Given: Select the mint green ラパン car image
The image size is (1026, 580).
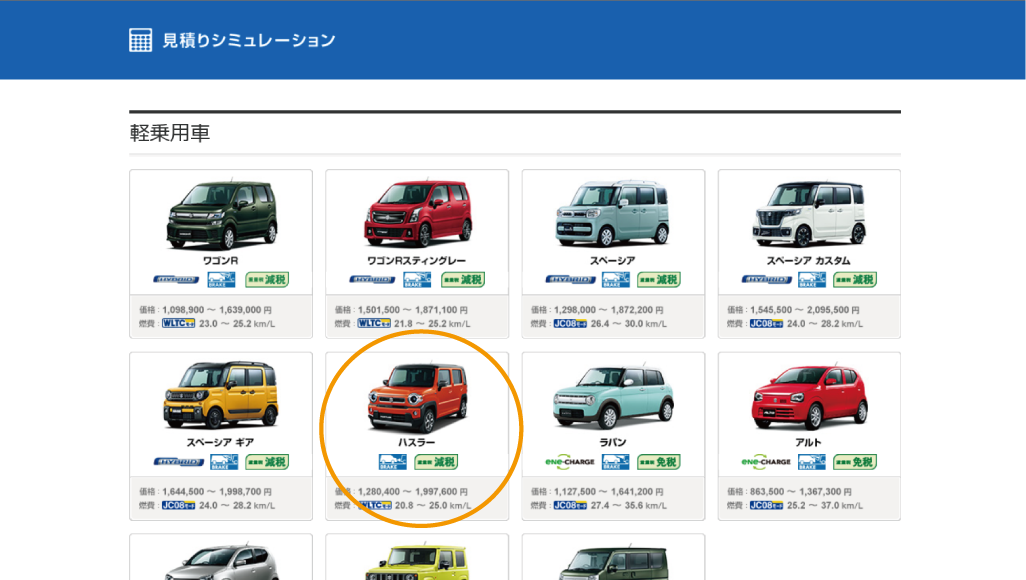Looking at the screenshot, I should (613, 397).
